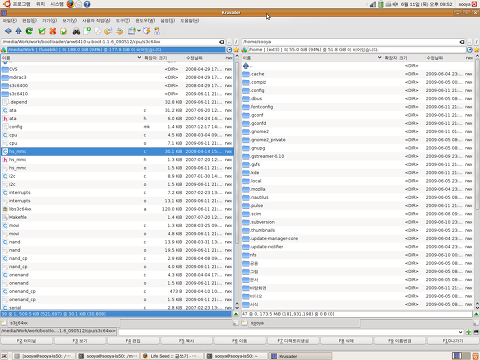The height and width of the screenshot is (360, 480).
Task: Toggle the right panel popup arrow in status bar
Action: click(x=476, y=314)
